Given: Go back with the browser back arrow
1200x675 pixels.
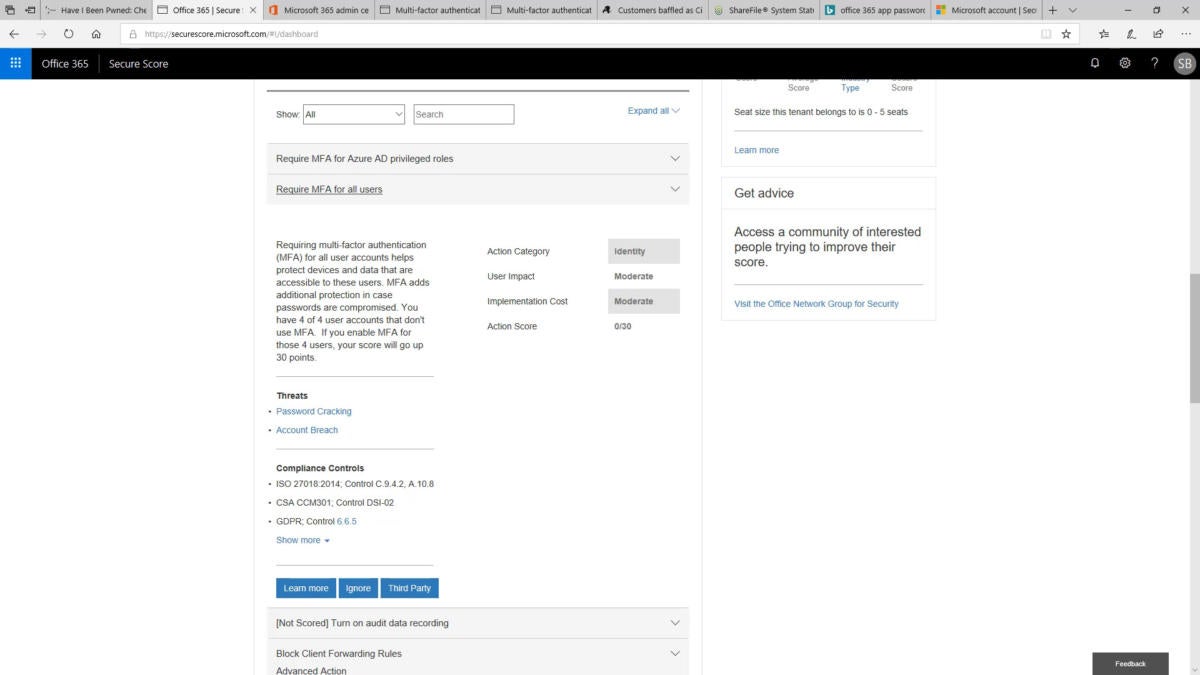Looking at the screenshot, I should [x=14, y=33].
